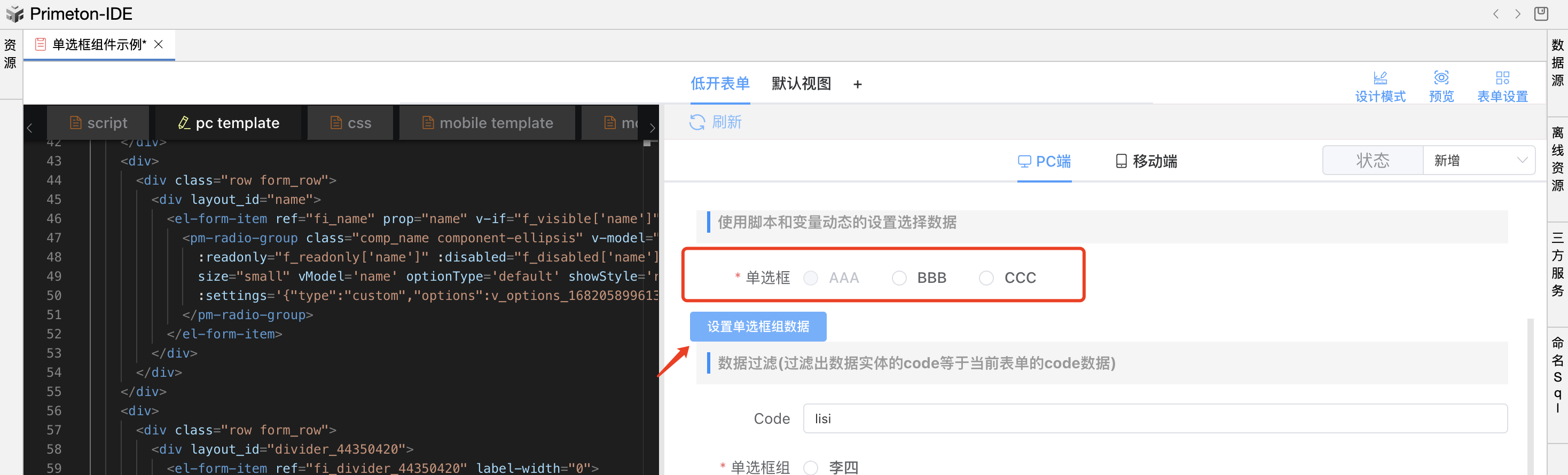Viewport: 1568px width, 475px height.
Task: Add a new view with plus button
Action: (857, 84)
